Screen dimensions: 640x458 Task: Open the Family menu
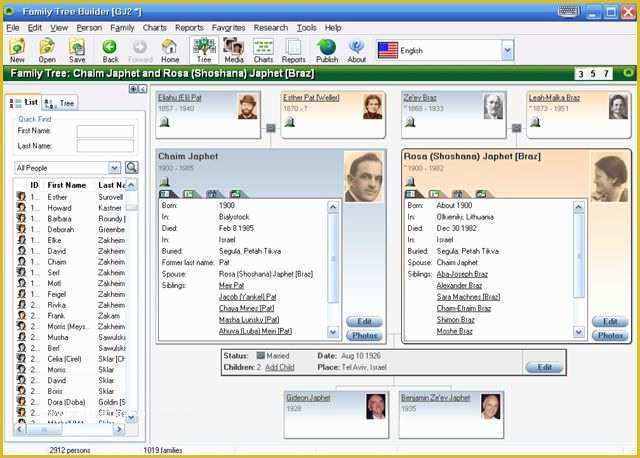(x=122, y=28)
